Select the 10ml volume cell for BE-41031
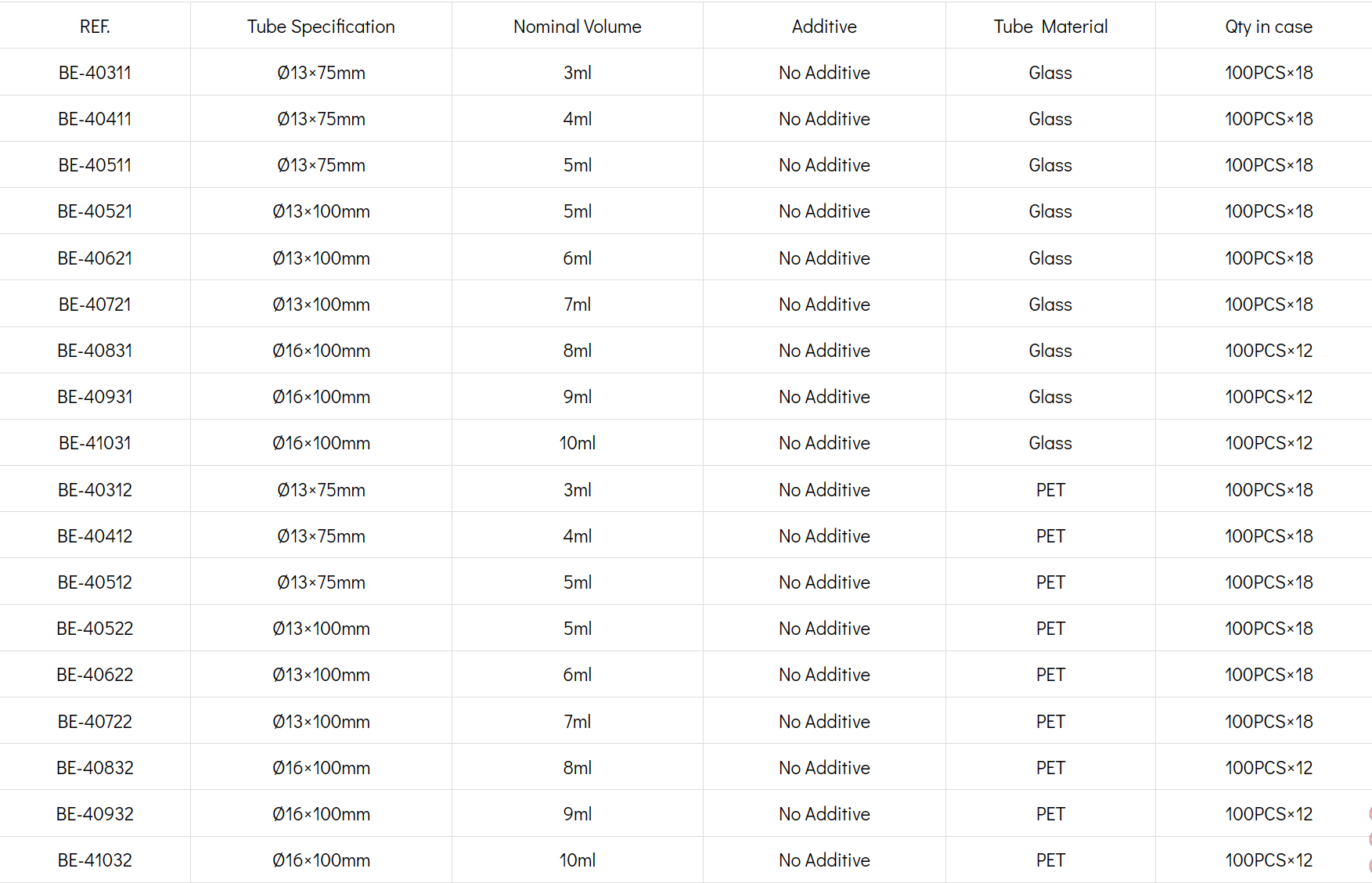 coord(577,443)
